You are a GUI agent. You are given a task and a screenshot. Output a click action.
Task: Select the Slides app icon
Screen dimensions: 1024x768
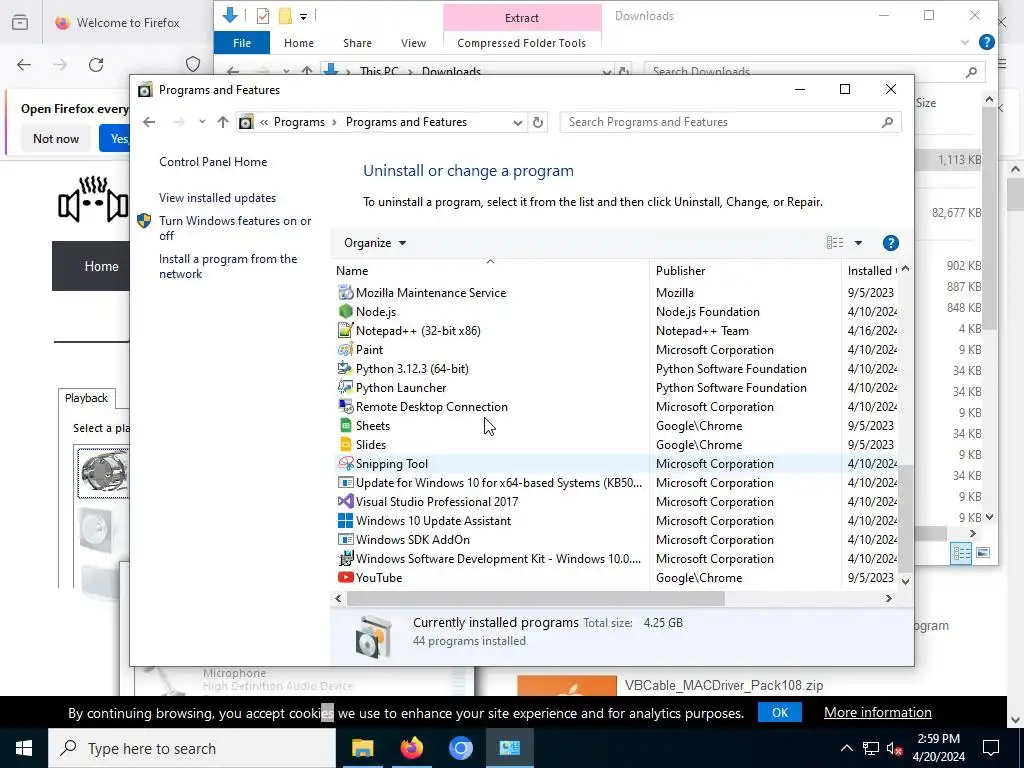[345, 444]
